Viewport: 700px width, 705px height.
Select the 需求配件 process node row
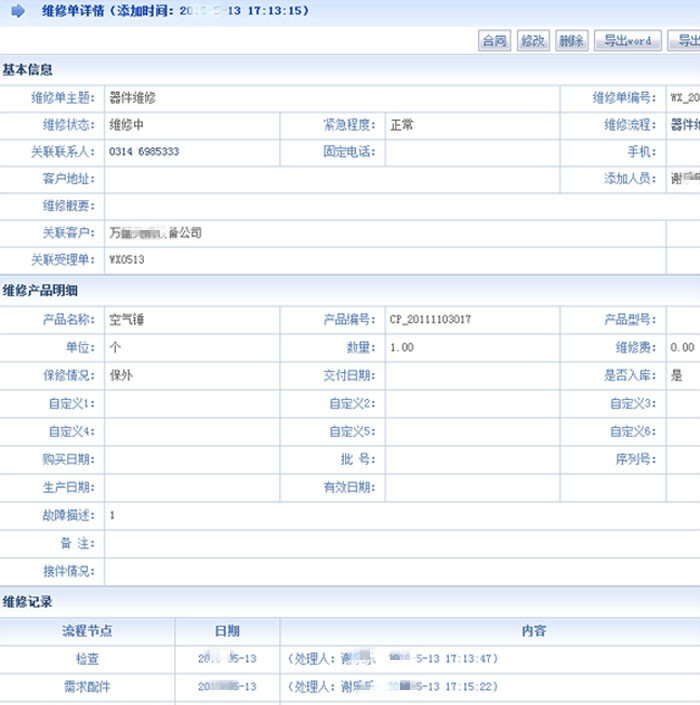[87, 687]
